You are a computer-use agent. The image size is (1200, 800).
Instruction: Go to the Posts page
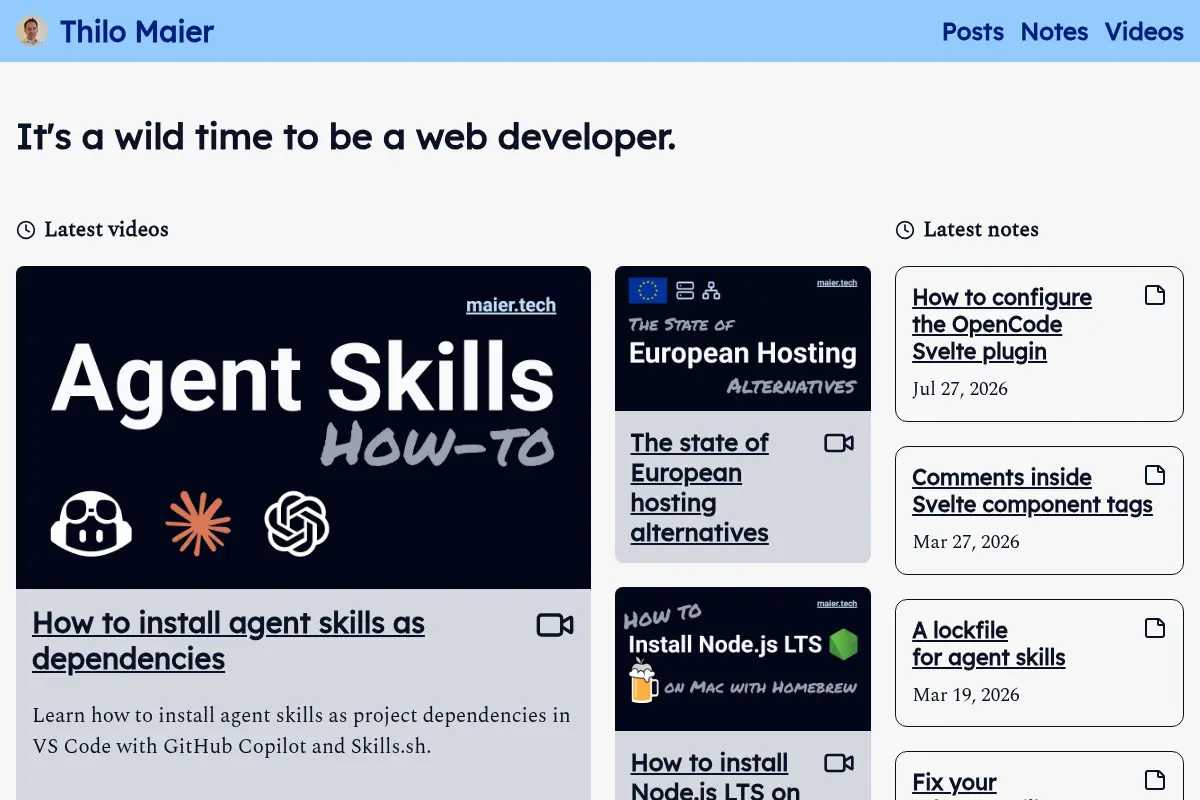coord(972,32)
